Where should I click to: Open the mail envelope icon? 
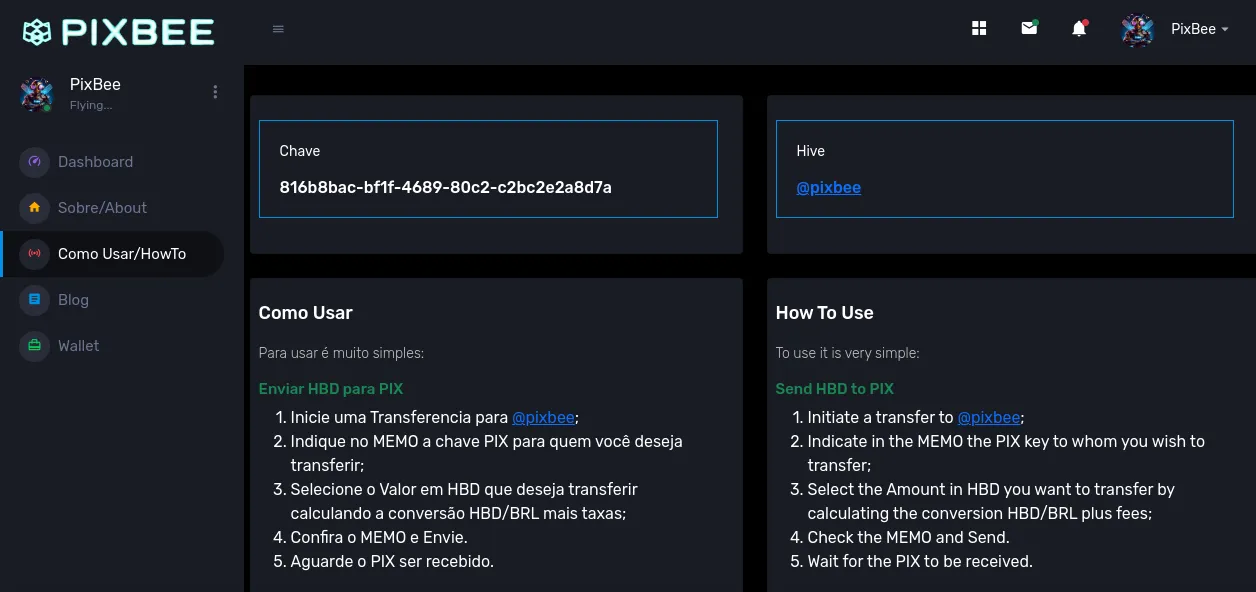pyautogui.click(x=1029, y=28)
